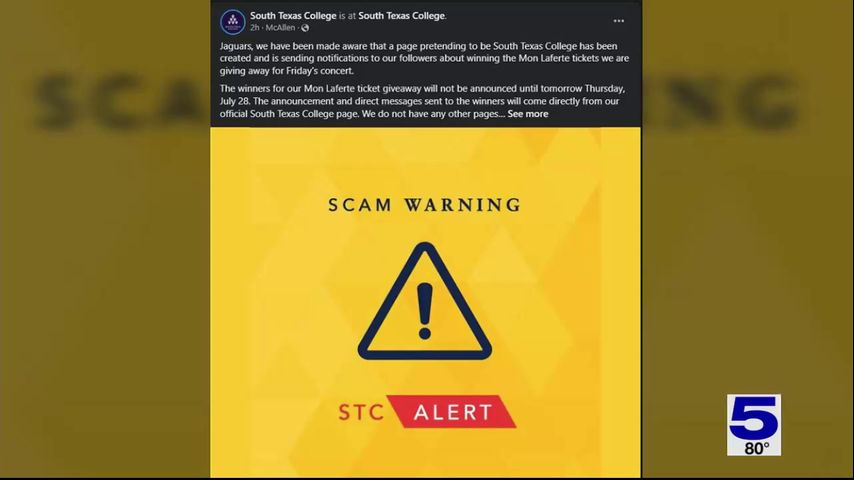854x480 pixels.
Task: Open the tagged South Texas College location
Action: (x=402, y=16)
